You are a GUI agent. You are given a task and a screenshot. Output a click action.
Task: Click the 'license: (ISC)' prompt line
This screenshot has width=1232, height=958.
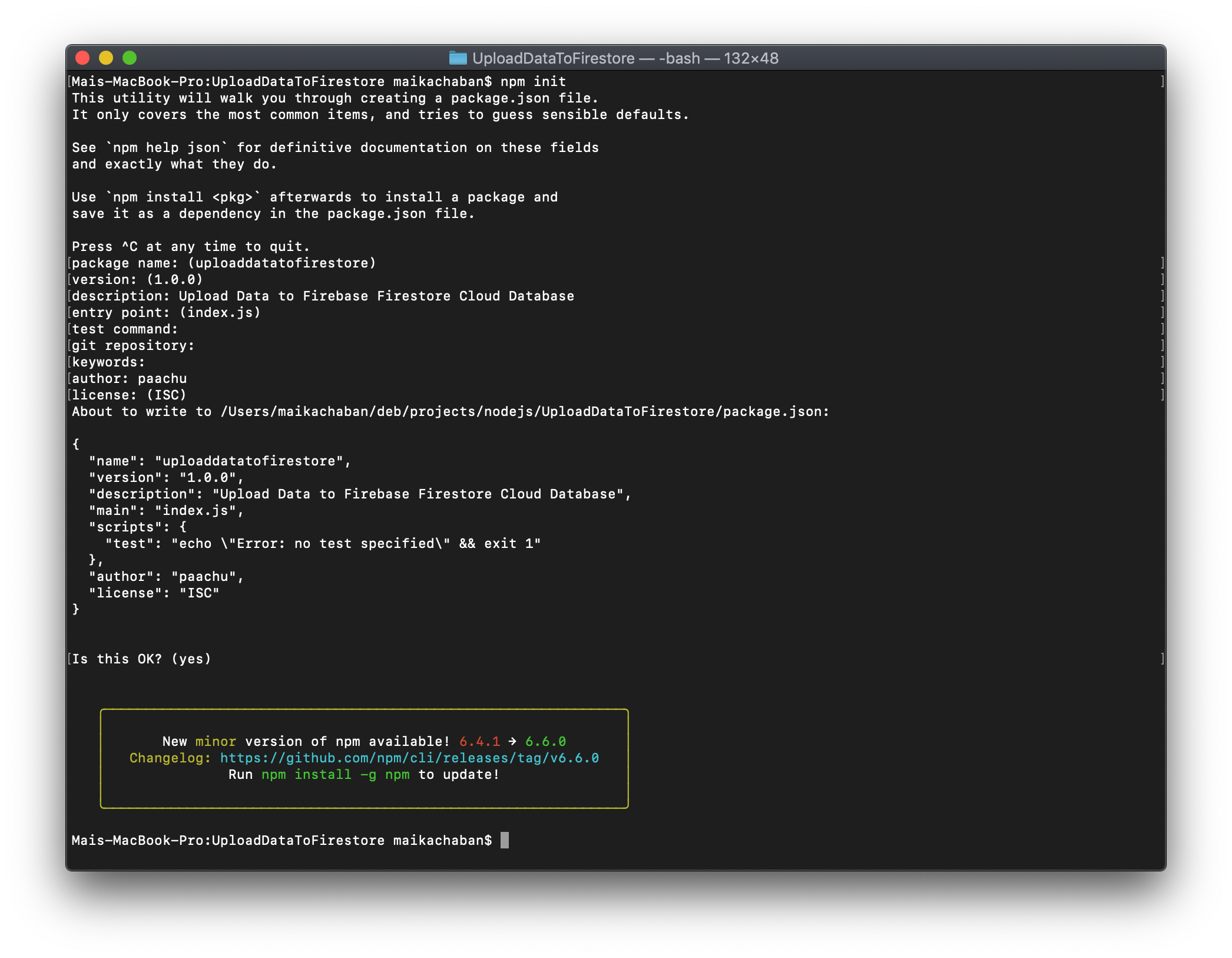pos(129,395)
